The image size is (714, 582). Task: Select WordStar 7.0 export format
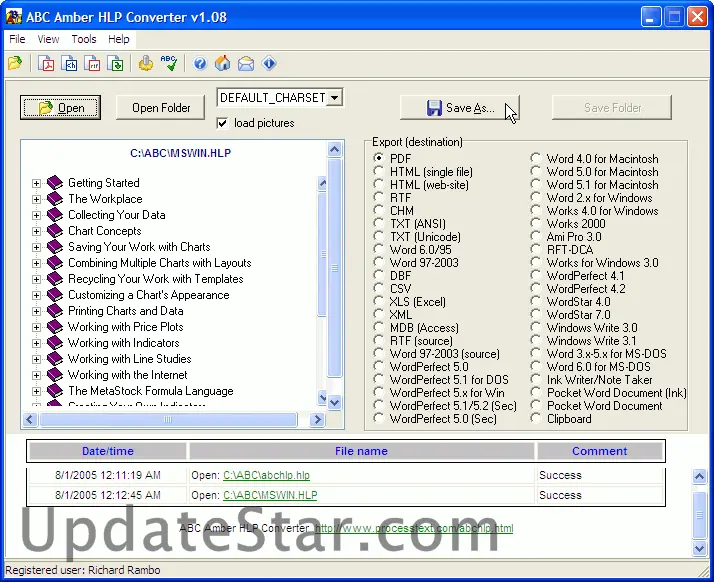536,314
